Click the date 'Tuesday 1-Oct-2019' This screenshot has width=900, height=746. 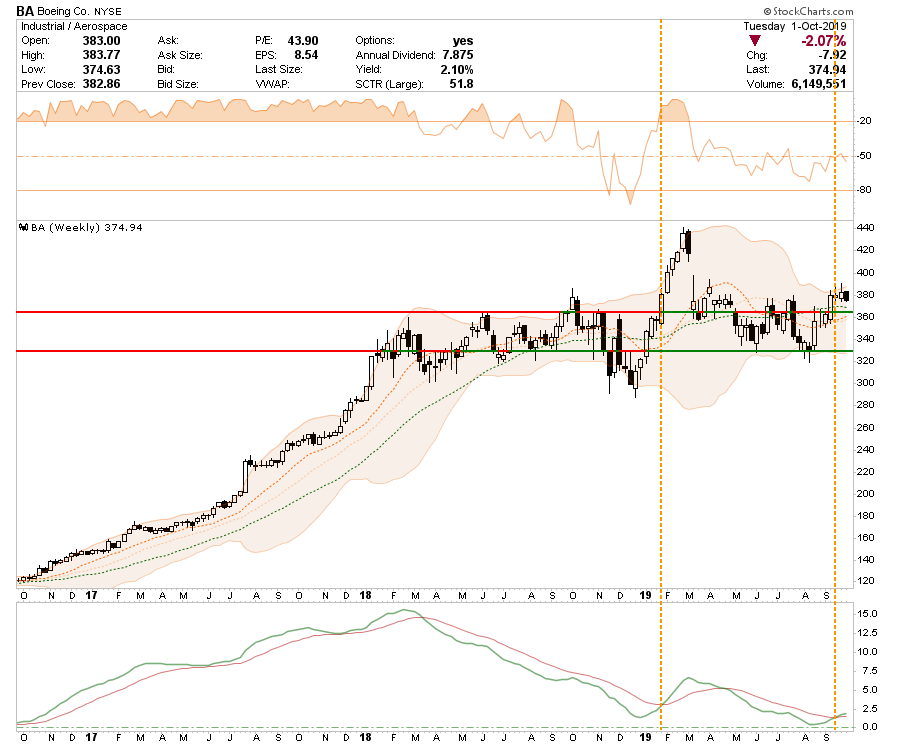795,26
